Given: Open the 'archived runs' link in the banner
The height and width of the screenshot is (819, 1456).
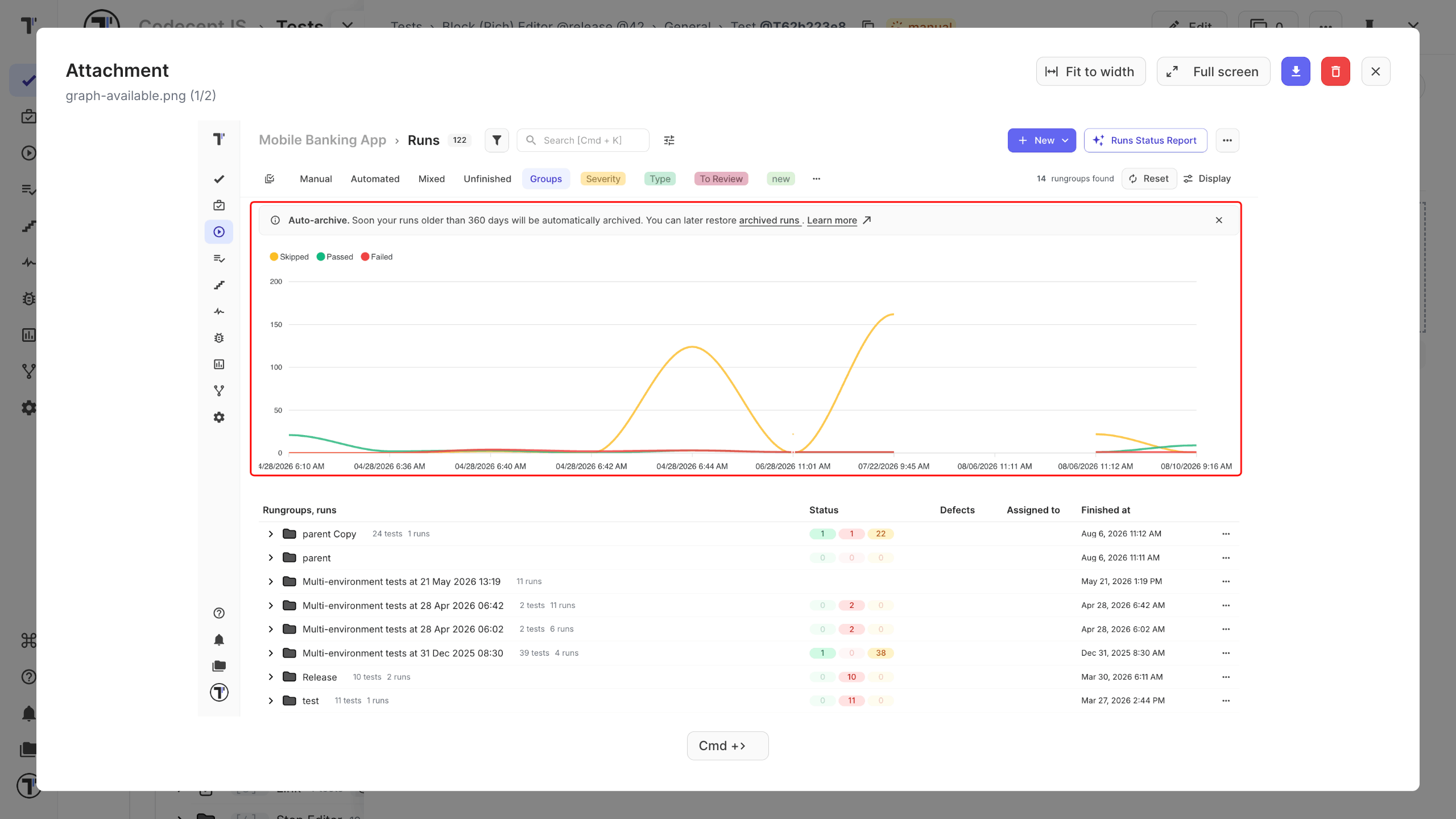Looking at the screenshot, I should click(x=769, y=220).
